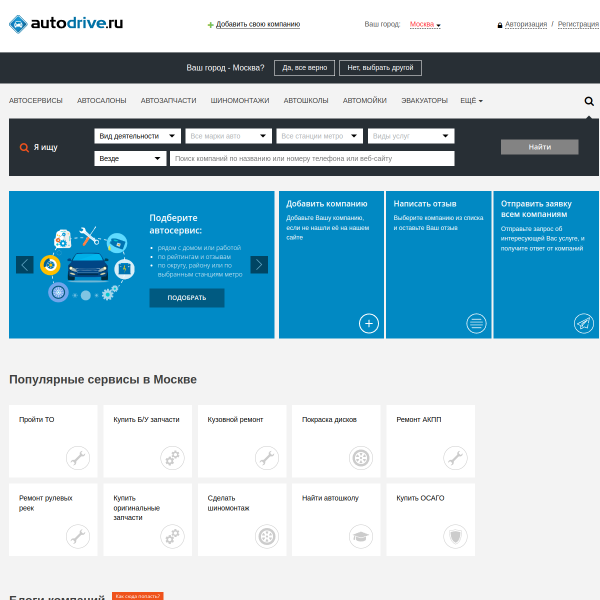Click the orange magnifier icon near Я ищу
The width and height of the screenshot is (600, 600).
(x=24, y=147)
